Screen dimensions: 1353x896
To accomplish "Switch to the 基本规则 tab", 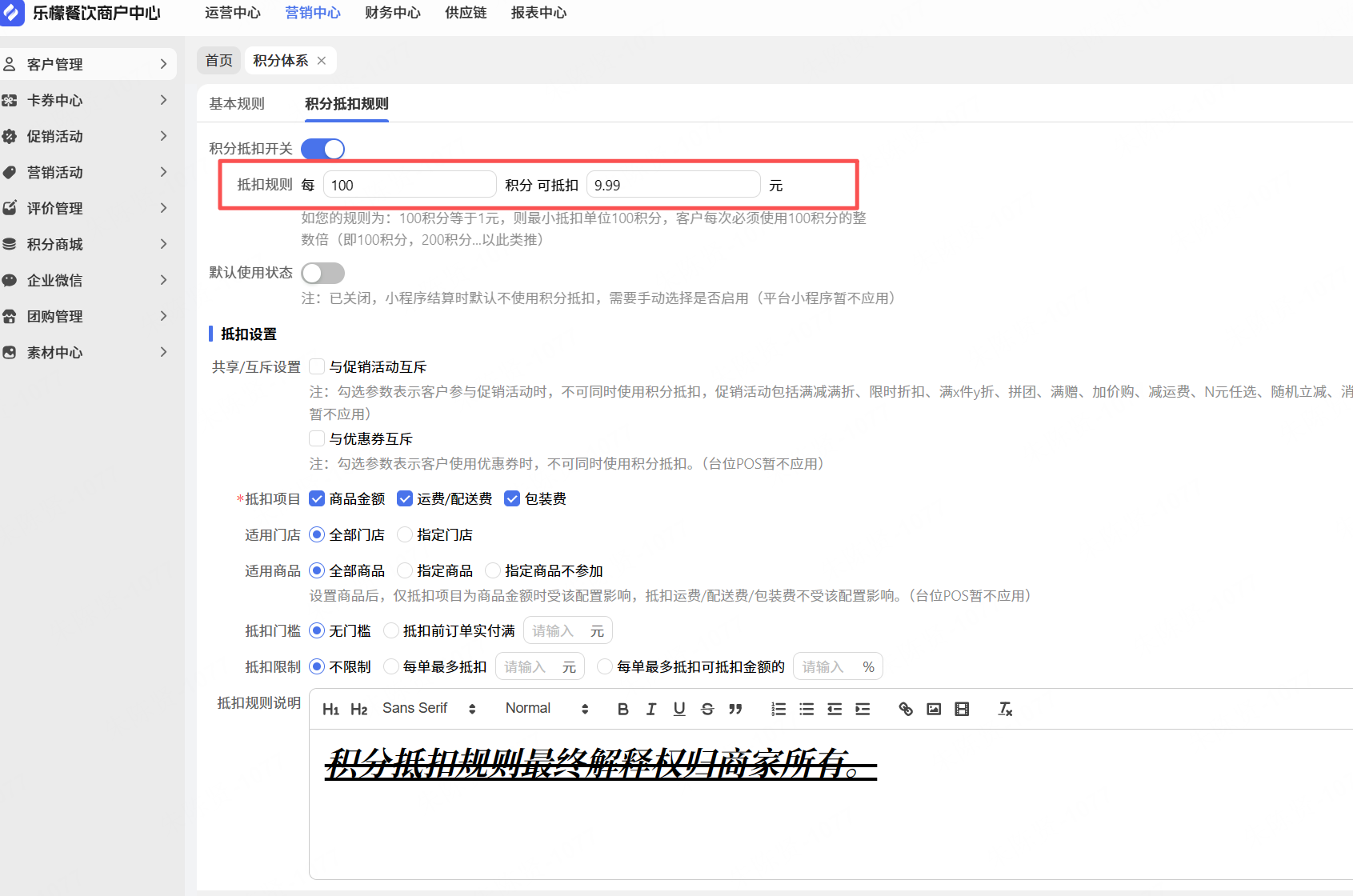I will [237, 104].
